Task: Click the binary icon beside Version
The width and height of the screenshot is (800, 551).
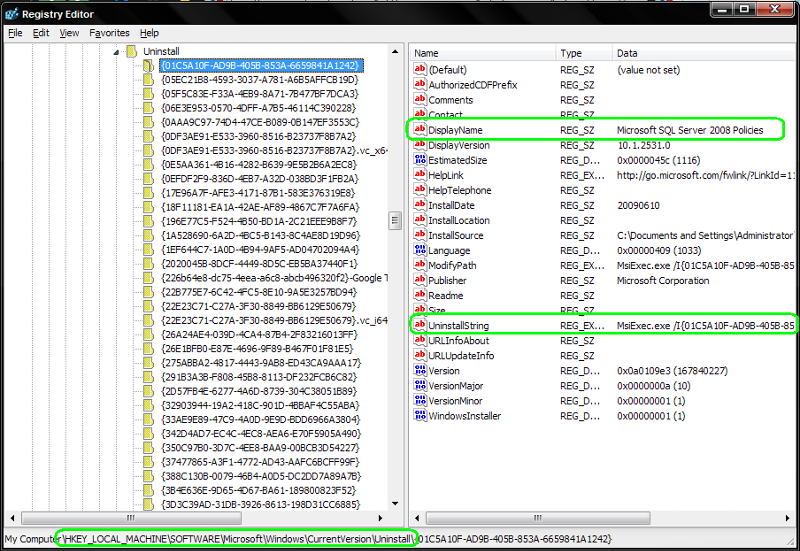Action: [420, 370]
